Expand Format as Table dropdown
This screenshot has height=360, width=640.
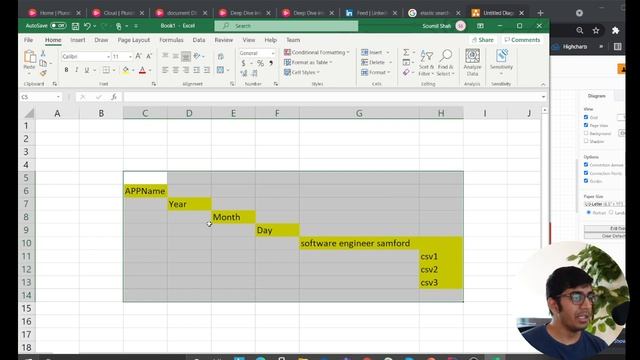(x=308, y=62)
